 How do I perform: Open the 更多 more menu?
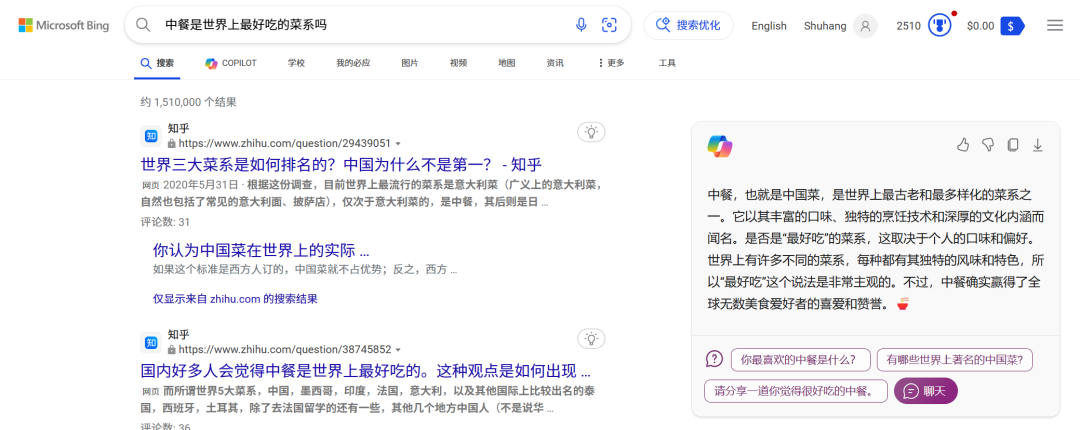pyautogui.click(x=611, y=63)
